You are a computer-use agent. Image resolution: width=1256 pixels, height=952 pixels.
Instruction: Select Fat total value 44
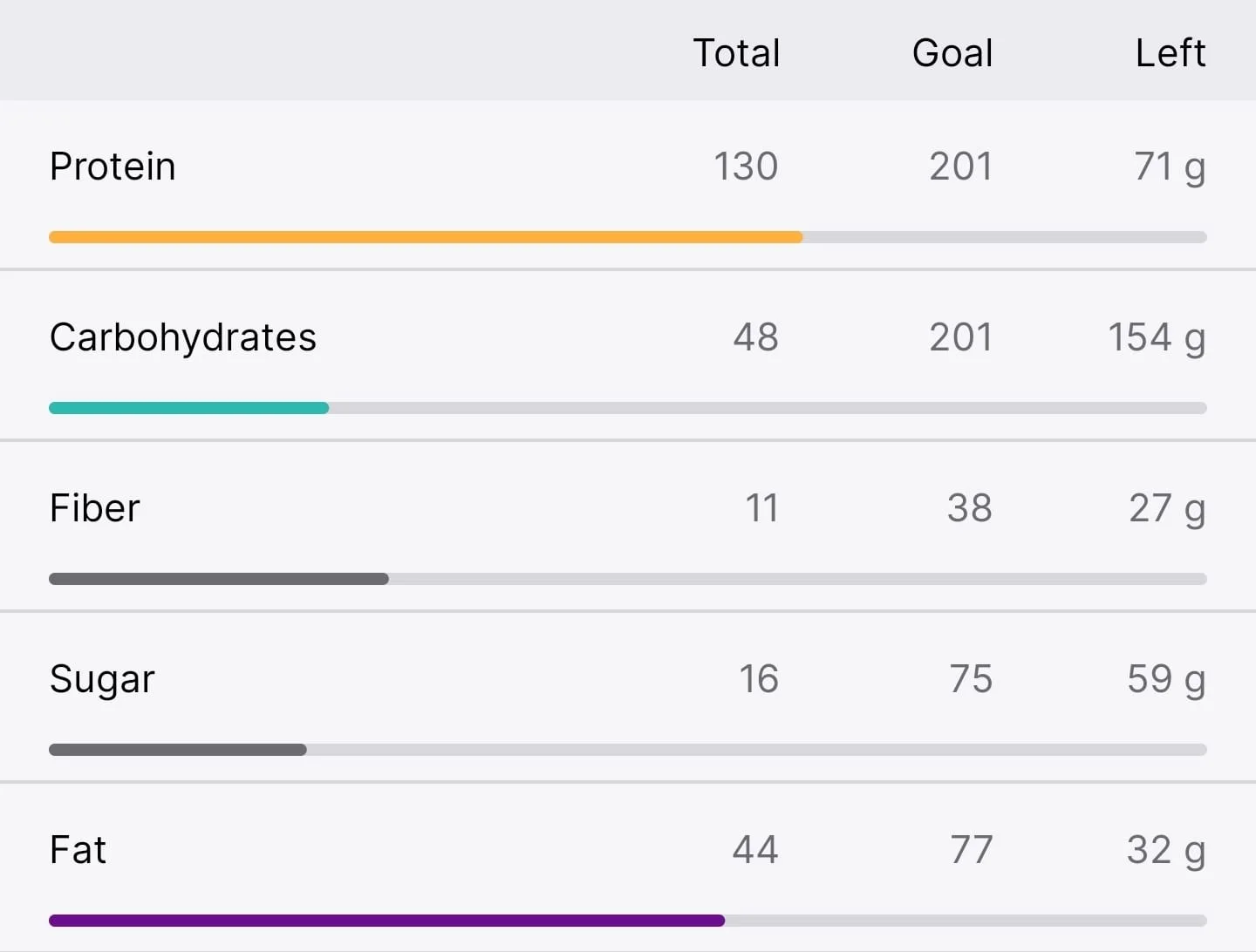point(755,850)
